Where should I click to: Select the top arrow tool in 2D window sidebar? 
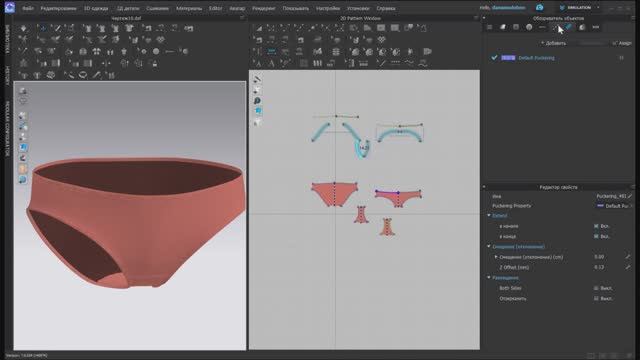point(257,79)
